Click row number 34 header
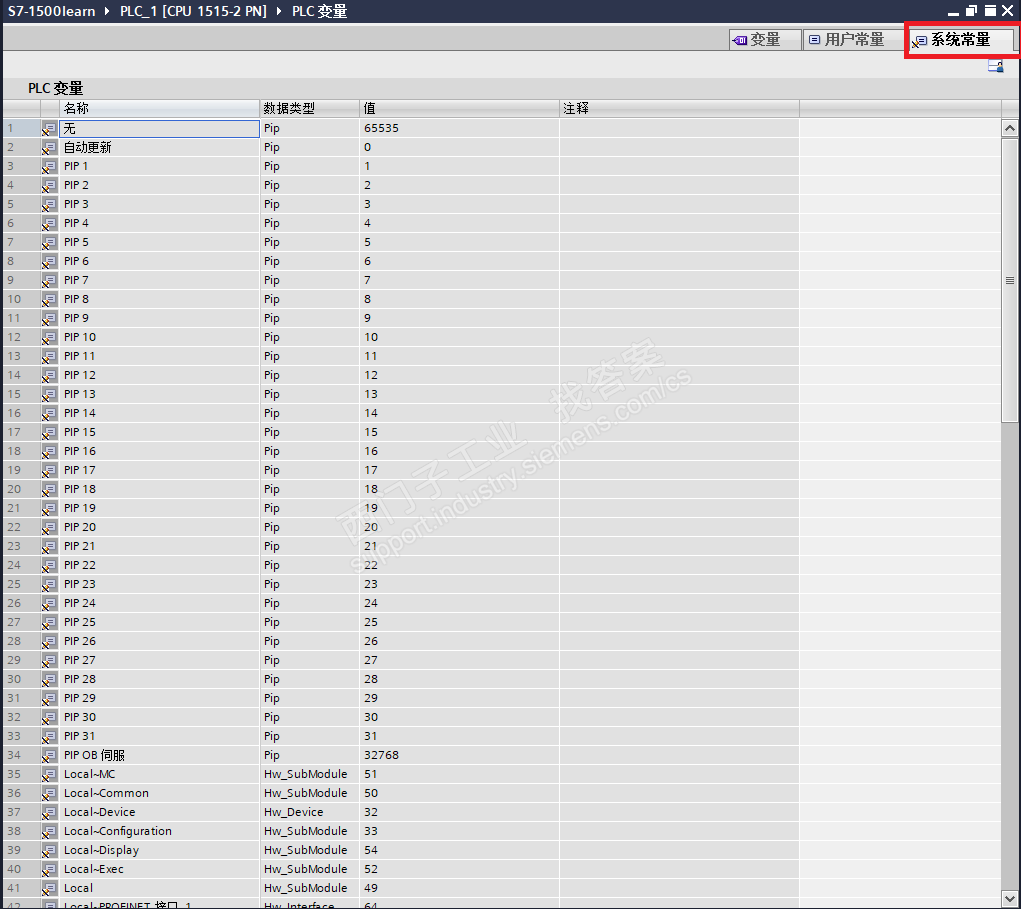This screenshot has height=909, width=1021. coord(14,755)
